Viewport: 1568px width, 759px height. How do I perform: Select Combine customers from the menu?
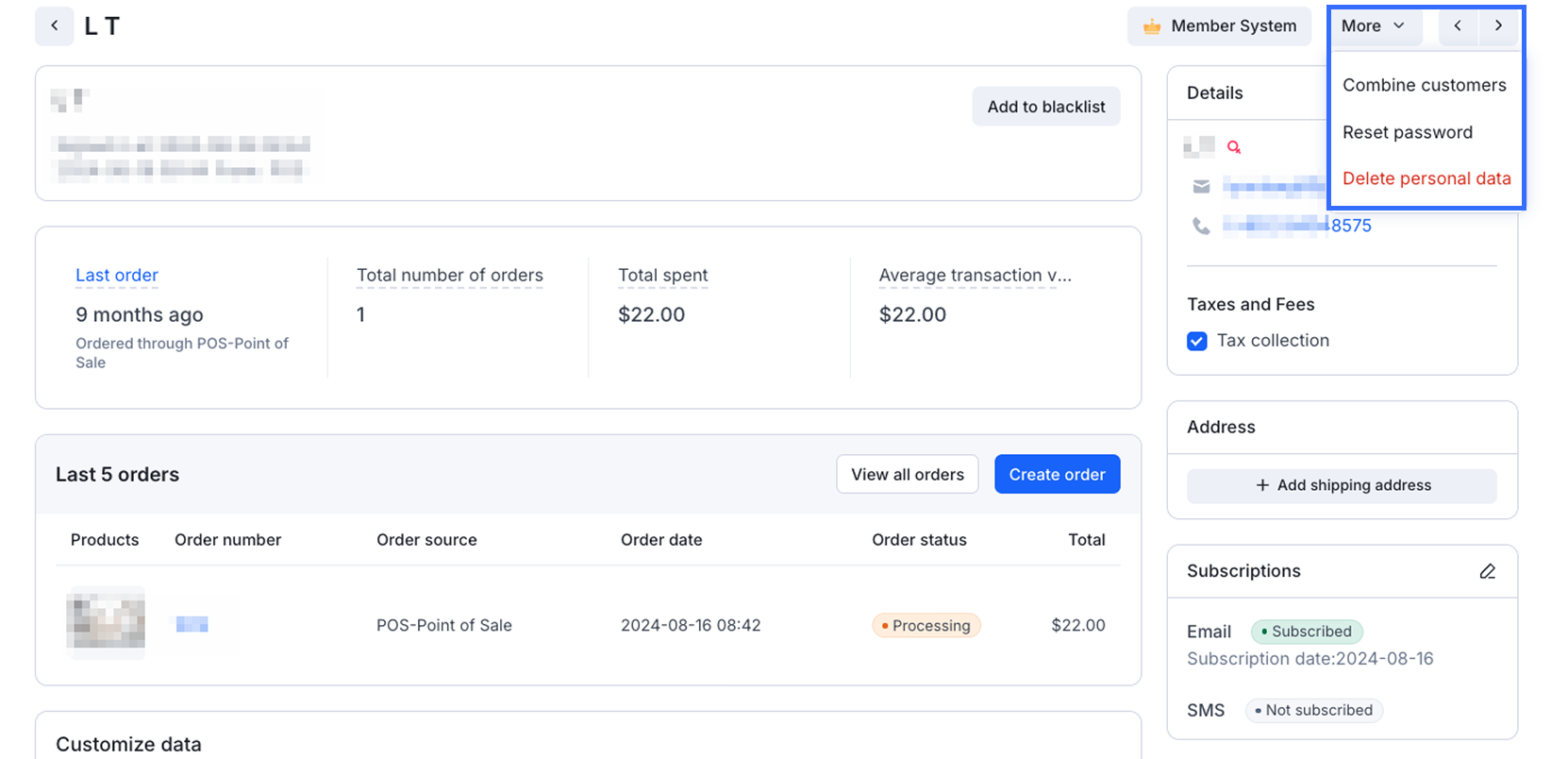point(1424,85)
